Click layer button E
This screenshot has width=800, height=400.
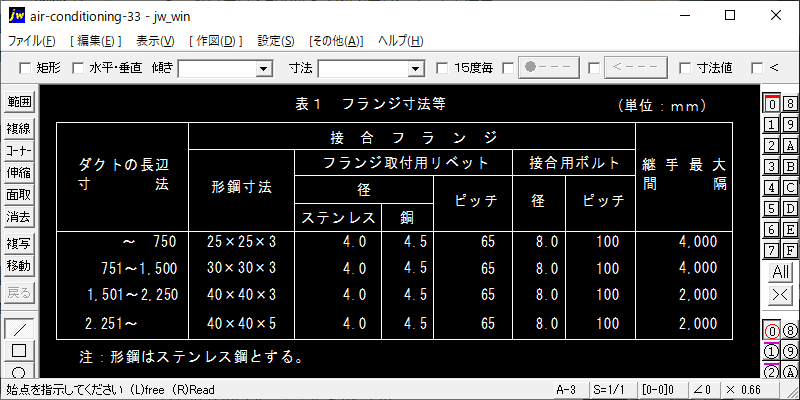[790, 229]
